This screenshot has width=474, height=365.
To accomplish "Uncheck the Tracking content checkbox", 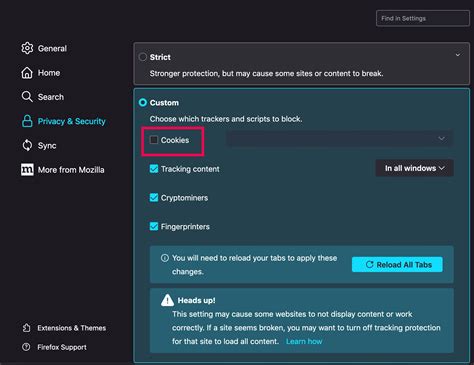I will click(x=154, y=169).
